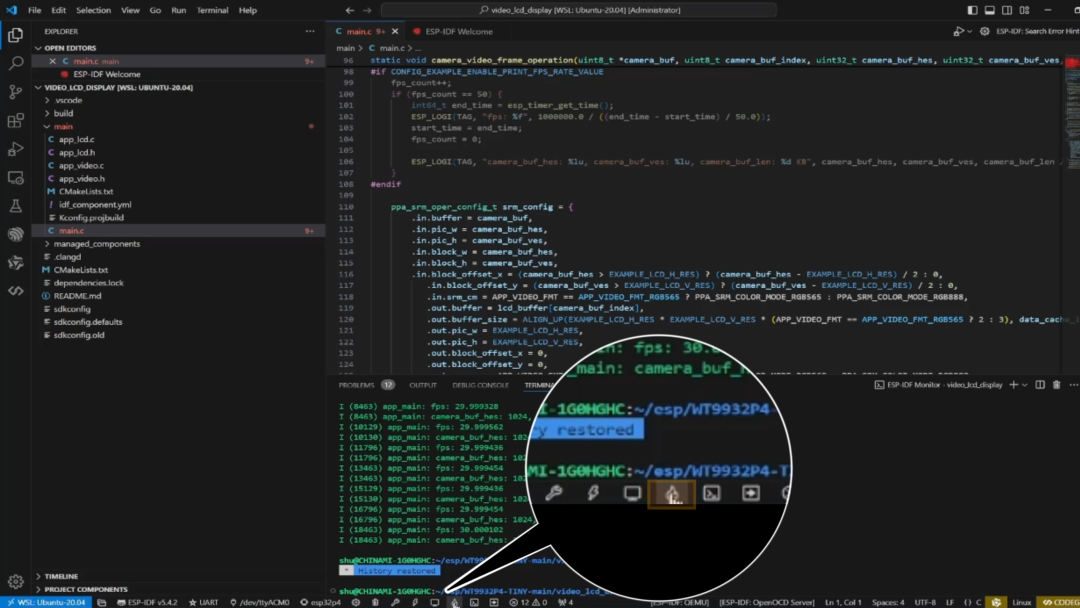Open the Extensions view
This screenshot has width=1080, height=608.
(15, 120)
